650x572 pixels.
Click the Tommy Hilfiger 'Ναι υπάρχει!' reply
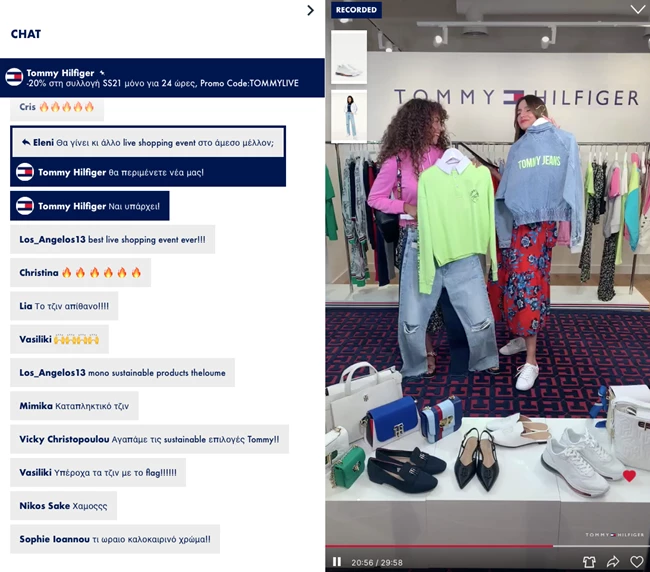[x=90, y=206]
